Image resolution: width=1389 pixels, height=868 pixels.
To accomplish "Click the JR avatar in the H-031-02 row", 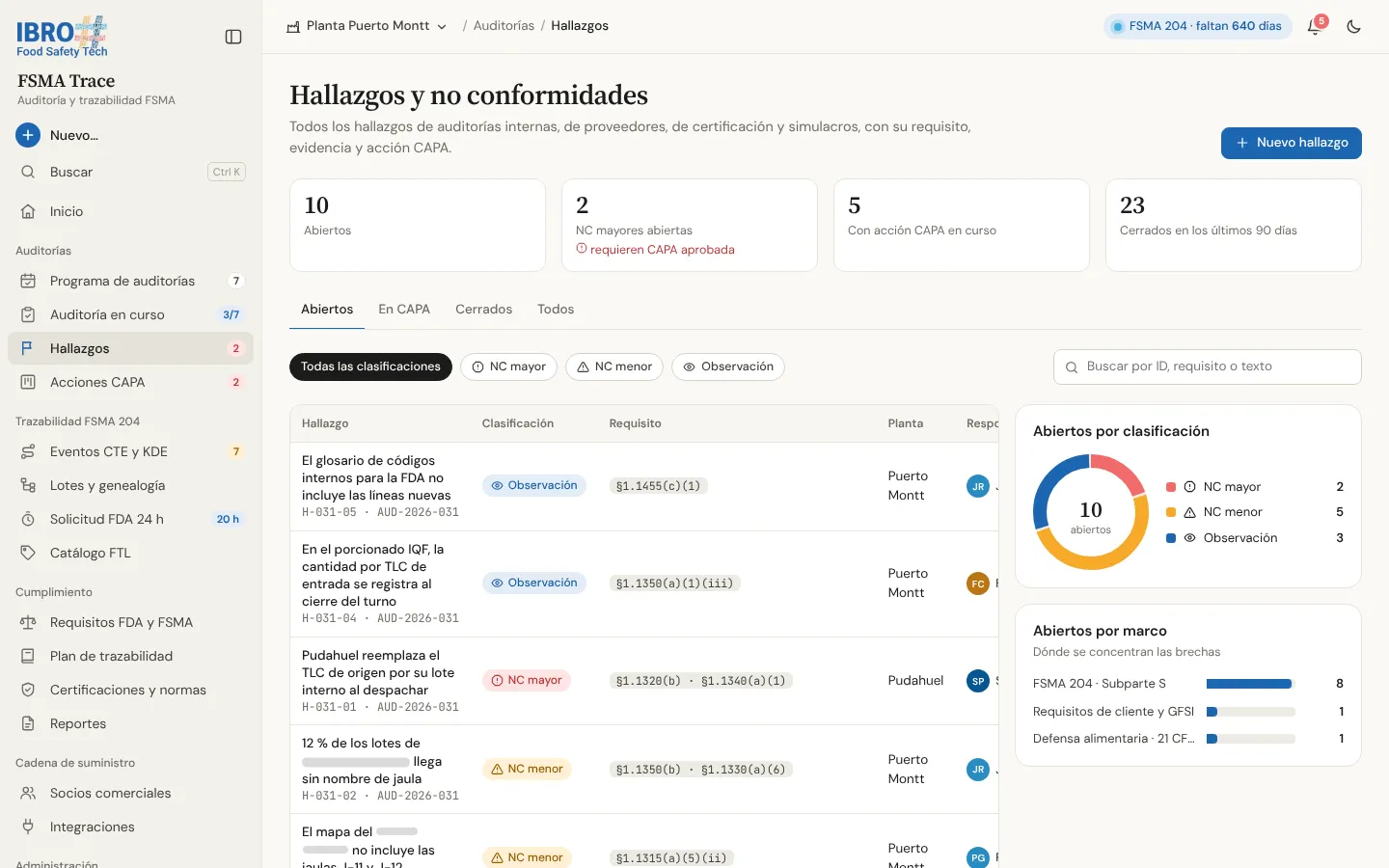I will (978, 770).
